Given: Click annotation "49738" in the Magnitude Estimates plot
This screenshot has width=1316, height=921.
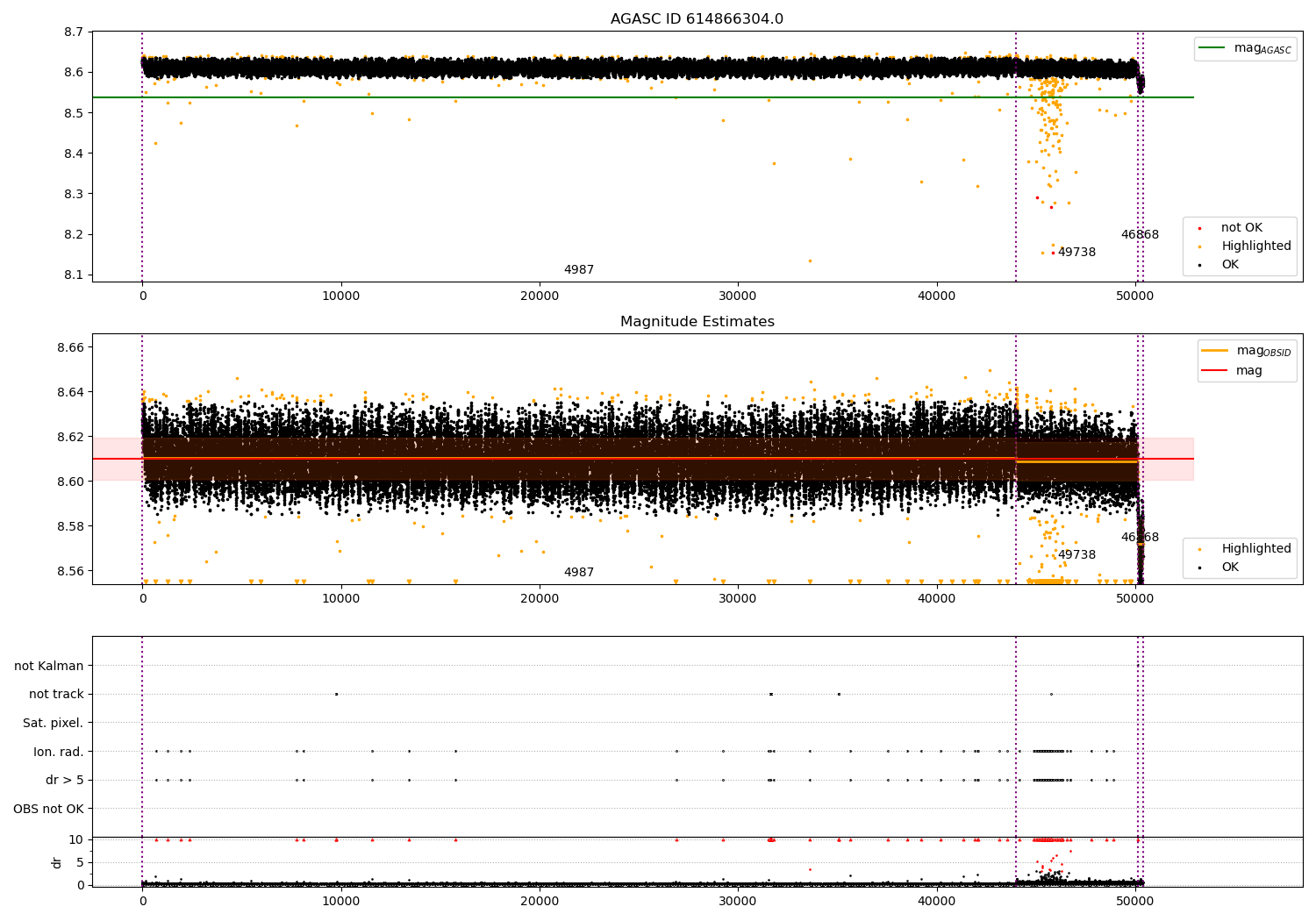Looking at the screenshot, I should (x=1076, y=555).
